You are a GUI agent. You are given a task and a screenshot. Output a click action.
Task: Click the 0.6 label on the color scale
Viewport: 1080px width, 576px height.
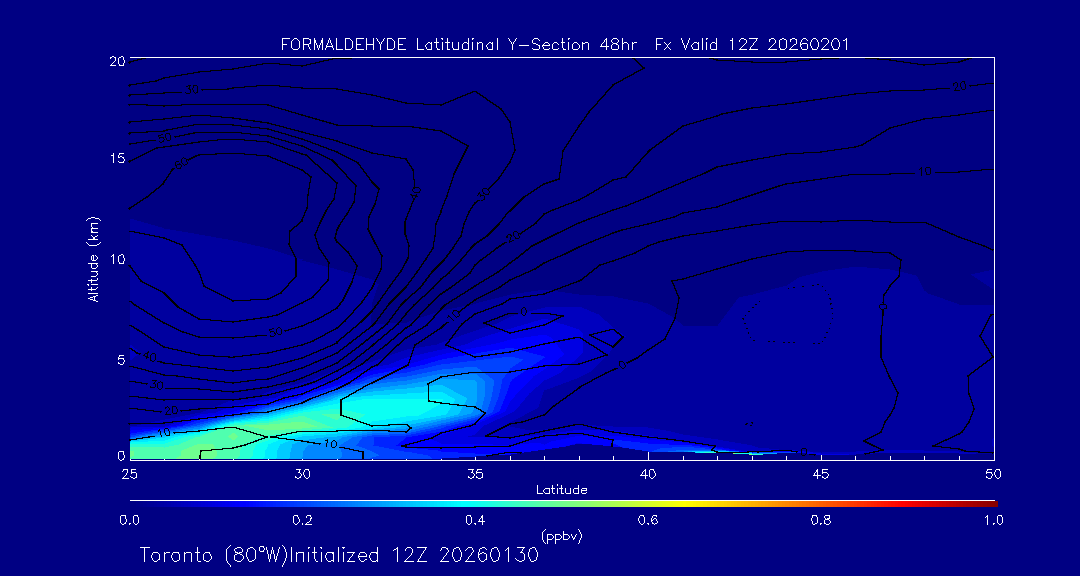(648, 521)
